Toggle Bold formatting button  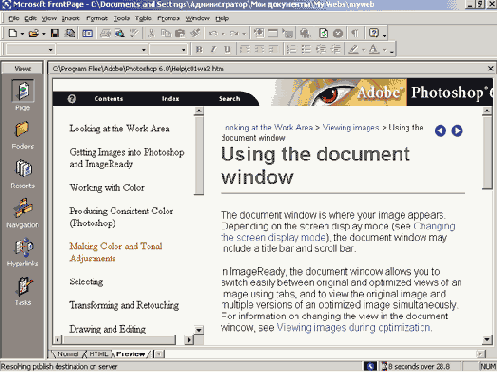click(x=199, y=49)
